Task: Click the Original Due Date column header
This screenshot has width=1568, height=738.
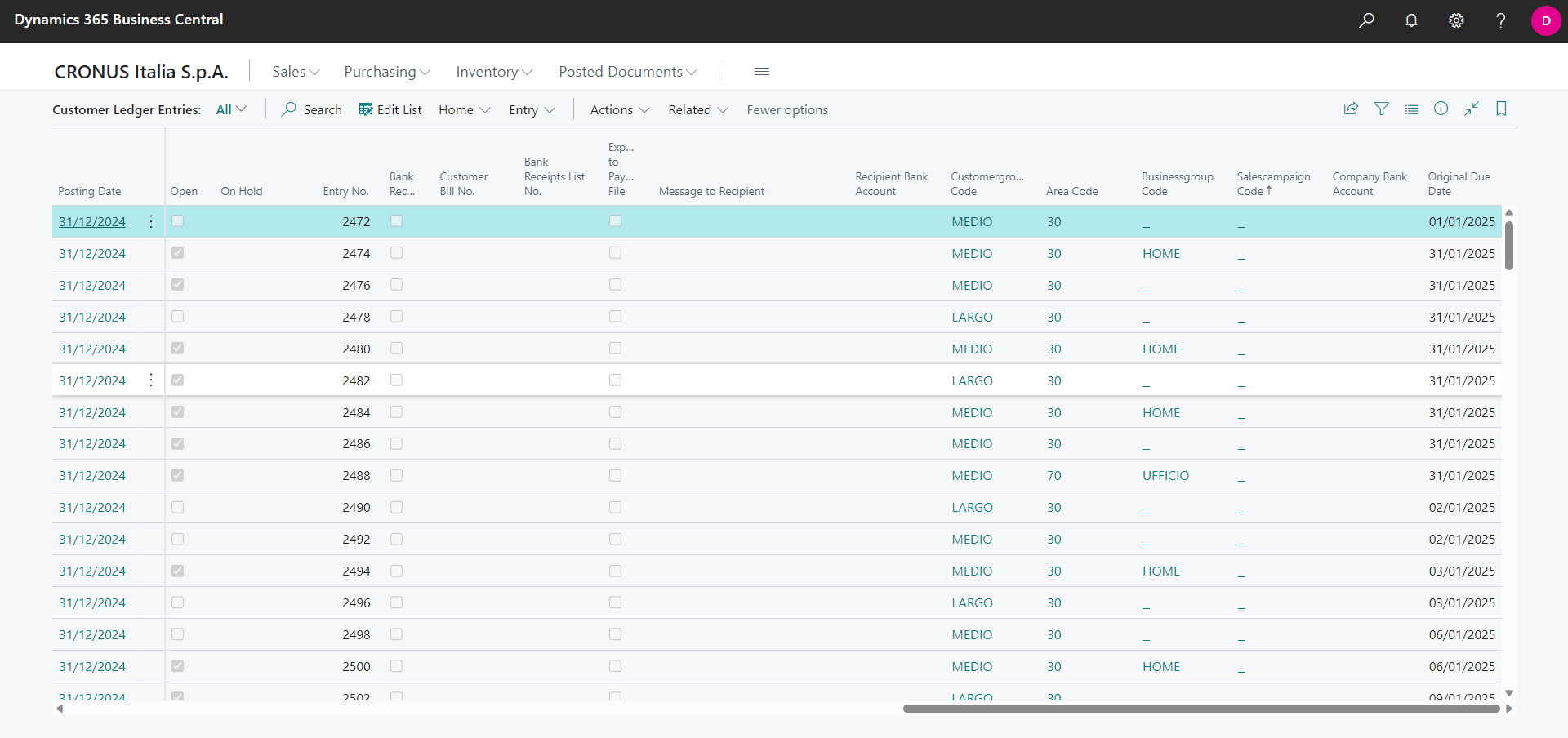Action: (x=1459, y=184)
